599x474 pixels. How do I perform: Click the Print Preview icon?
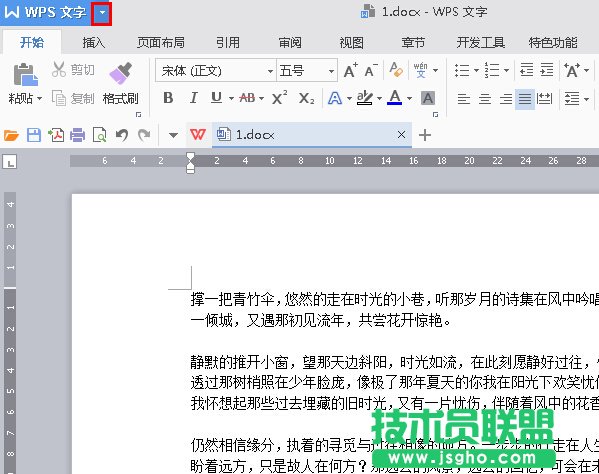point(100,135)
